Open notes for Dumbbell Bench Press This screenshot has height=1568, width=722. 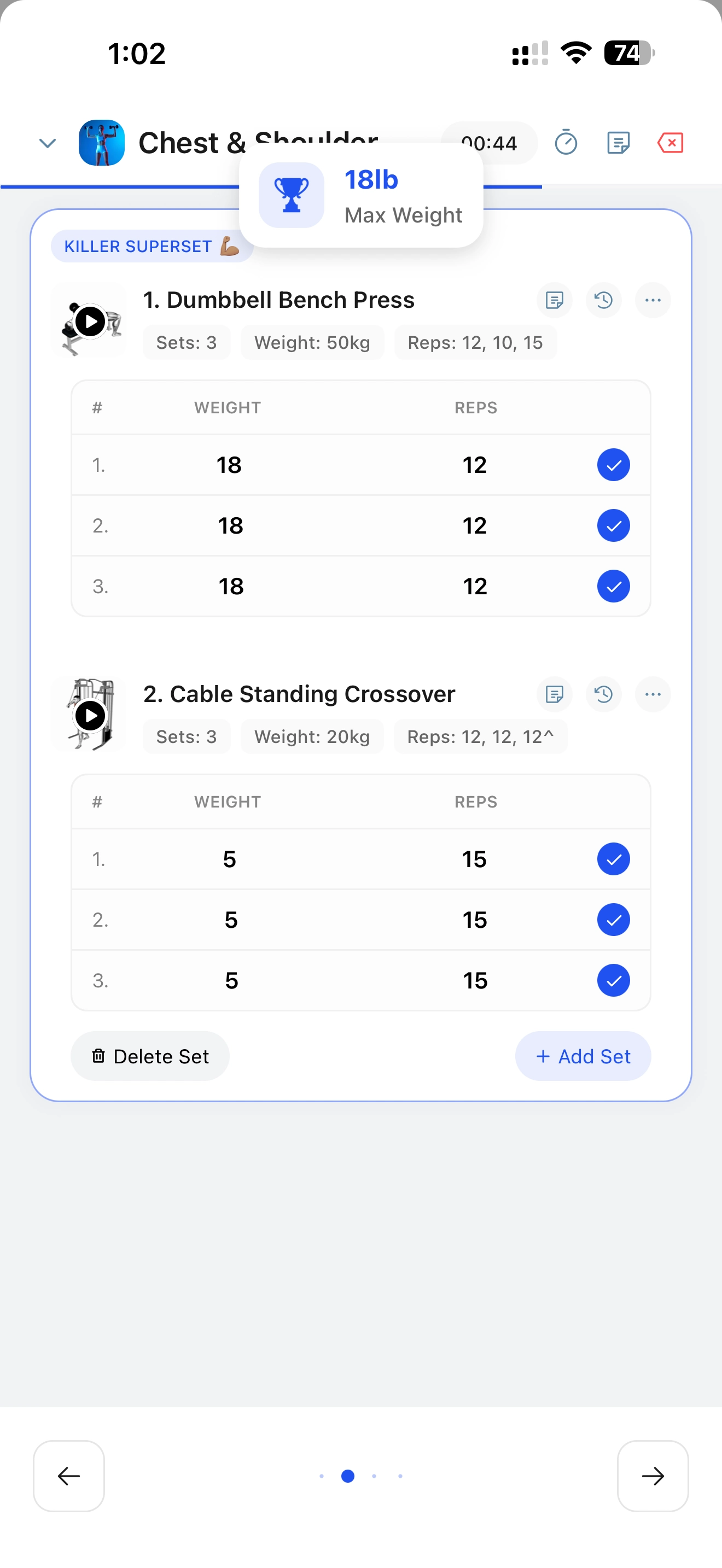point(554,300)
